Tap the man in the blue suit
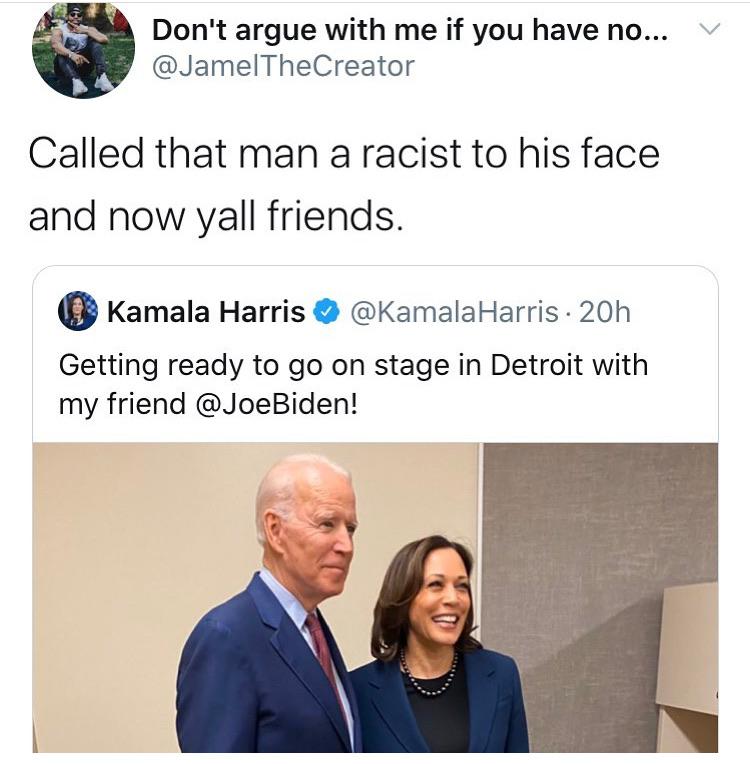Image resolution: width=750 pixels, height=764 pixels. point(275,640)
